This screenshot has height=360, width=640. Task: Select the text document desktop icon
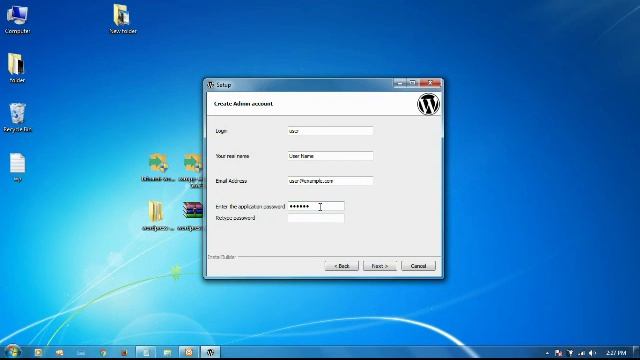(x=17, y=167)
